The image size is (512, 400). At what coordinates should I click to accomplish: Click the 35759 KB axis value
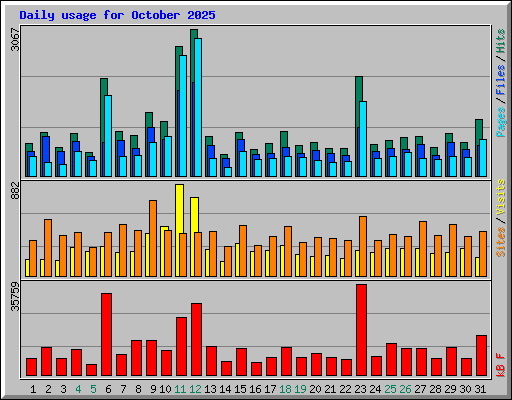[x=15, y=296]
